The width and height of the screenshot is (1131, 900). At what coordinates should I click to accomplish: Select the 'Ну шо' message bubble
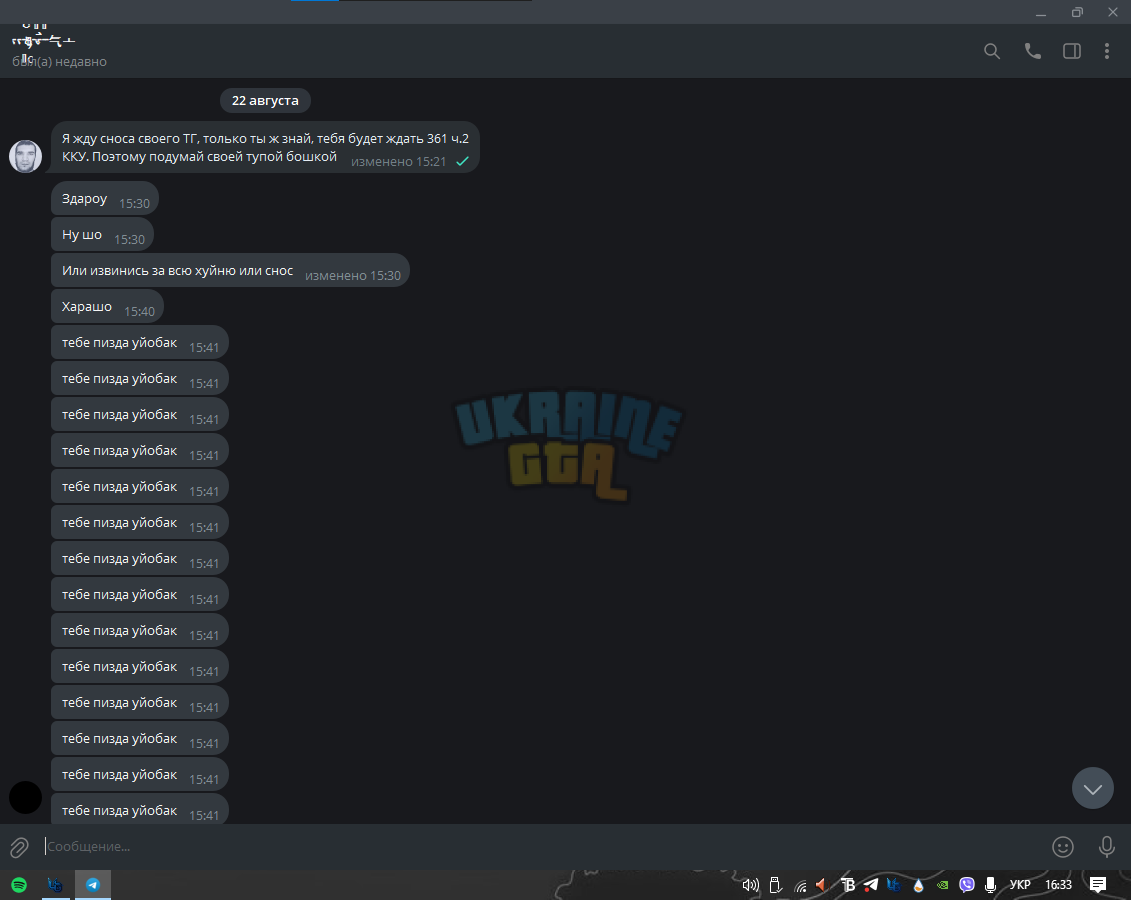tap(103, 235)
